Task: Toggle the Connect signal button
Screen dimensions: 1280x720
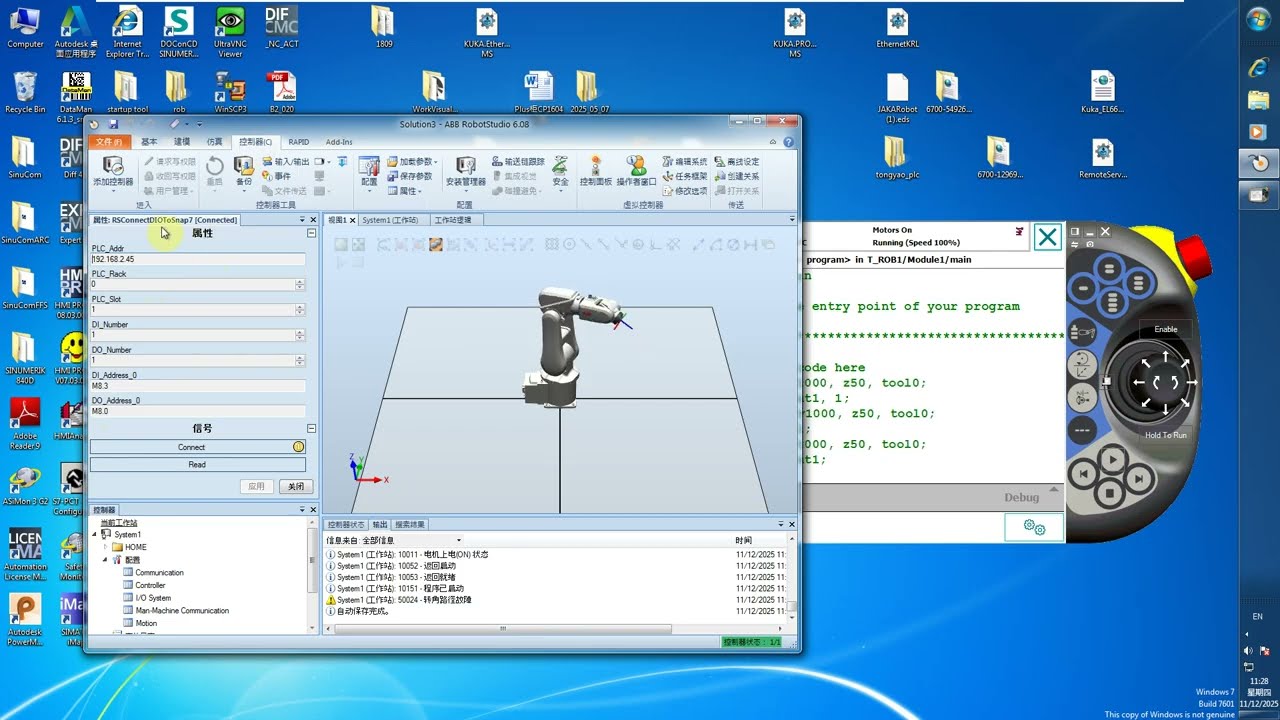Action: click(x=198, y=447)
